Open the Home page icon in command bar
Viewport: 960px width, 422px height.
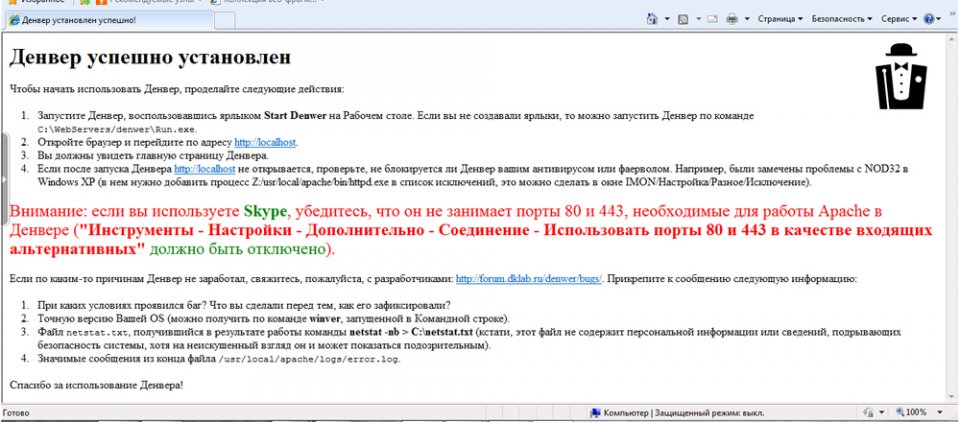click(653, 19)
